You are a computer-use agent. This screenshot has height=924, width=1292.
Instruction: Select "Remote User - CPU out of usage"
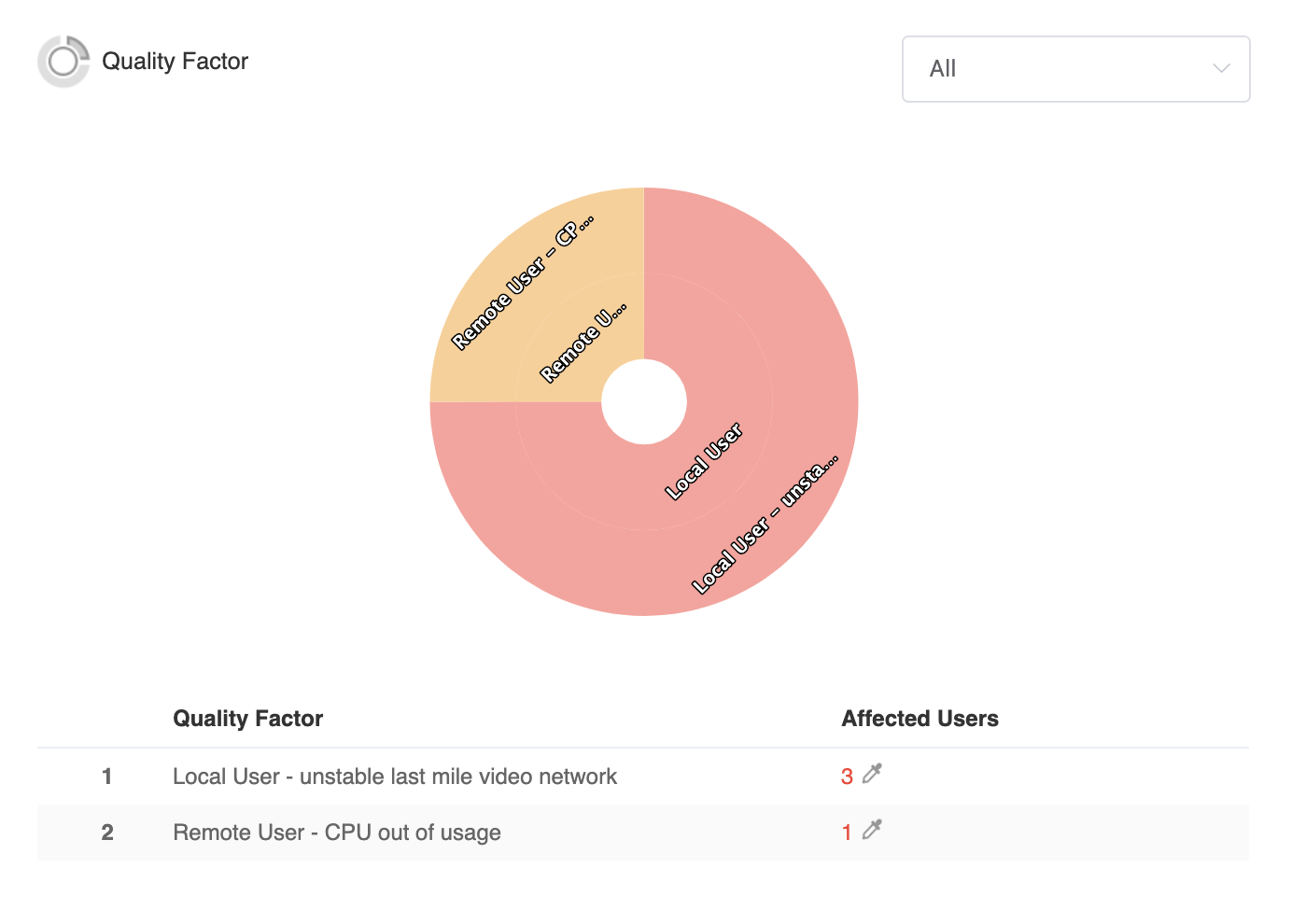pyautogui.click(x=337, y=833)
